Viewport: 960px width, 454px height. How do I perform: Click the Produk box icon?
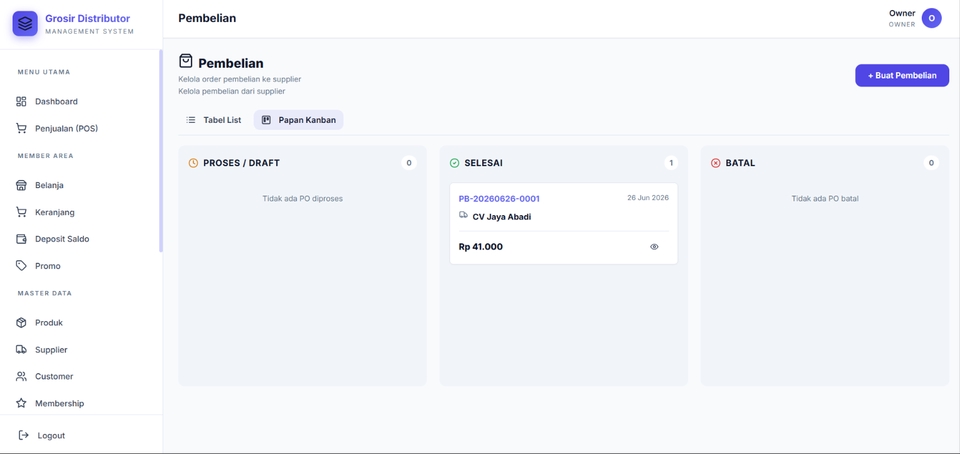click(21, 322)
